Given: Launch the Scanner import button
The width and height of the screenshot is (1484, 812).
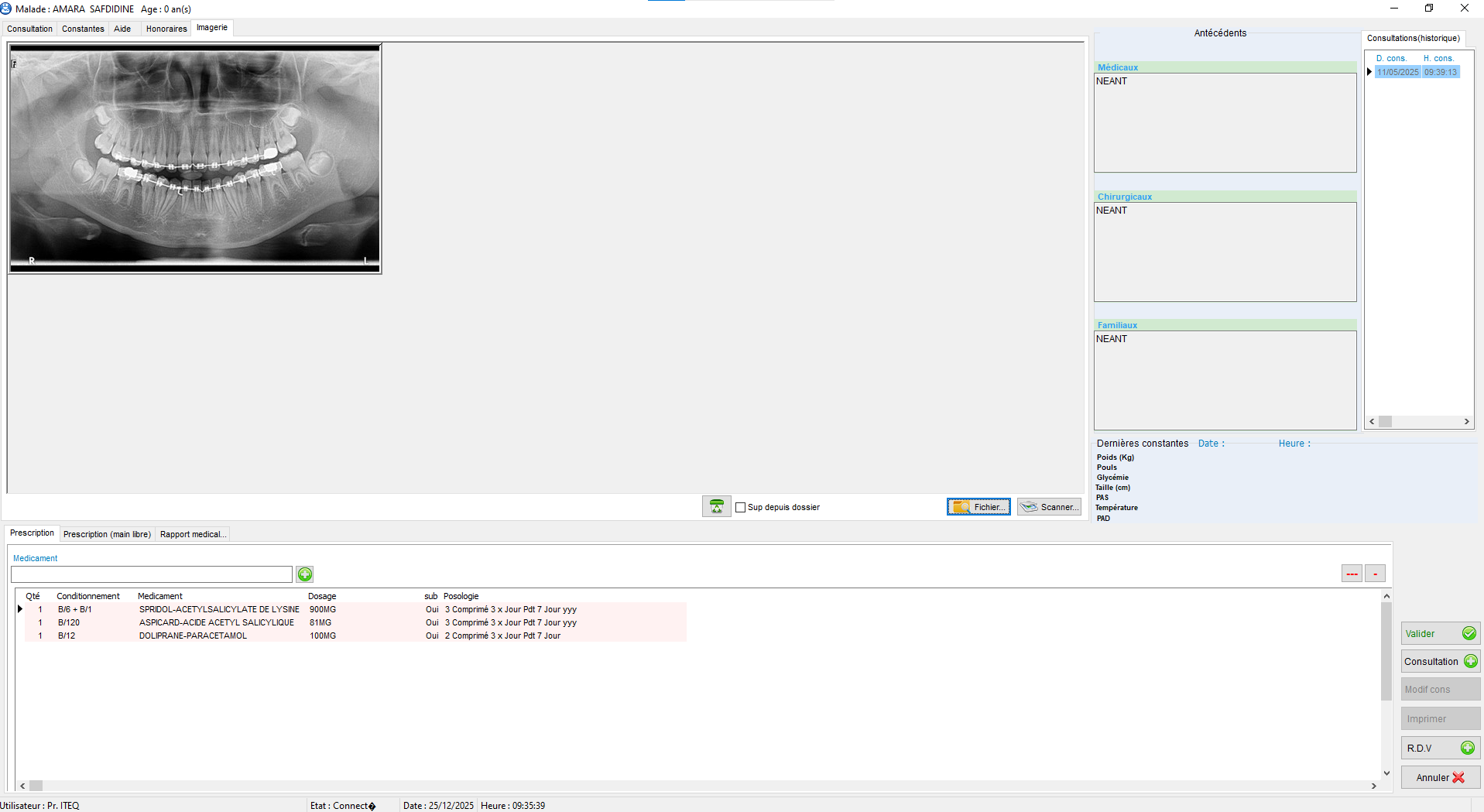Looking at the screenshot, I should click(x=1049, y=507).
